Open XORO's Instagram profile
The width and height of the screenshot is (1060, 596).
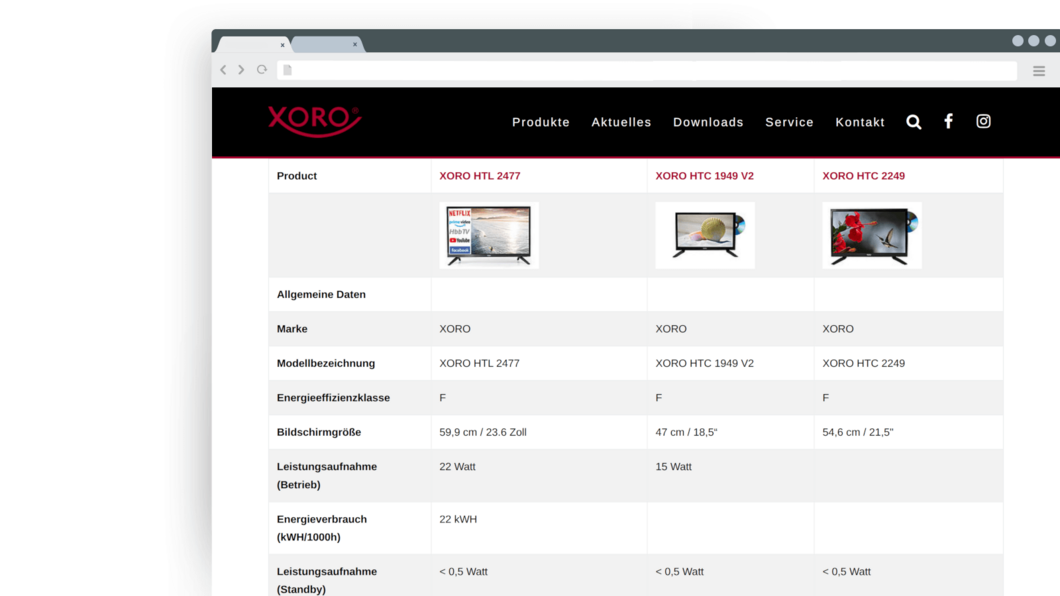(x=983, y=120)
